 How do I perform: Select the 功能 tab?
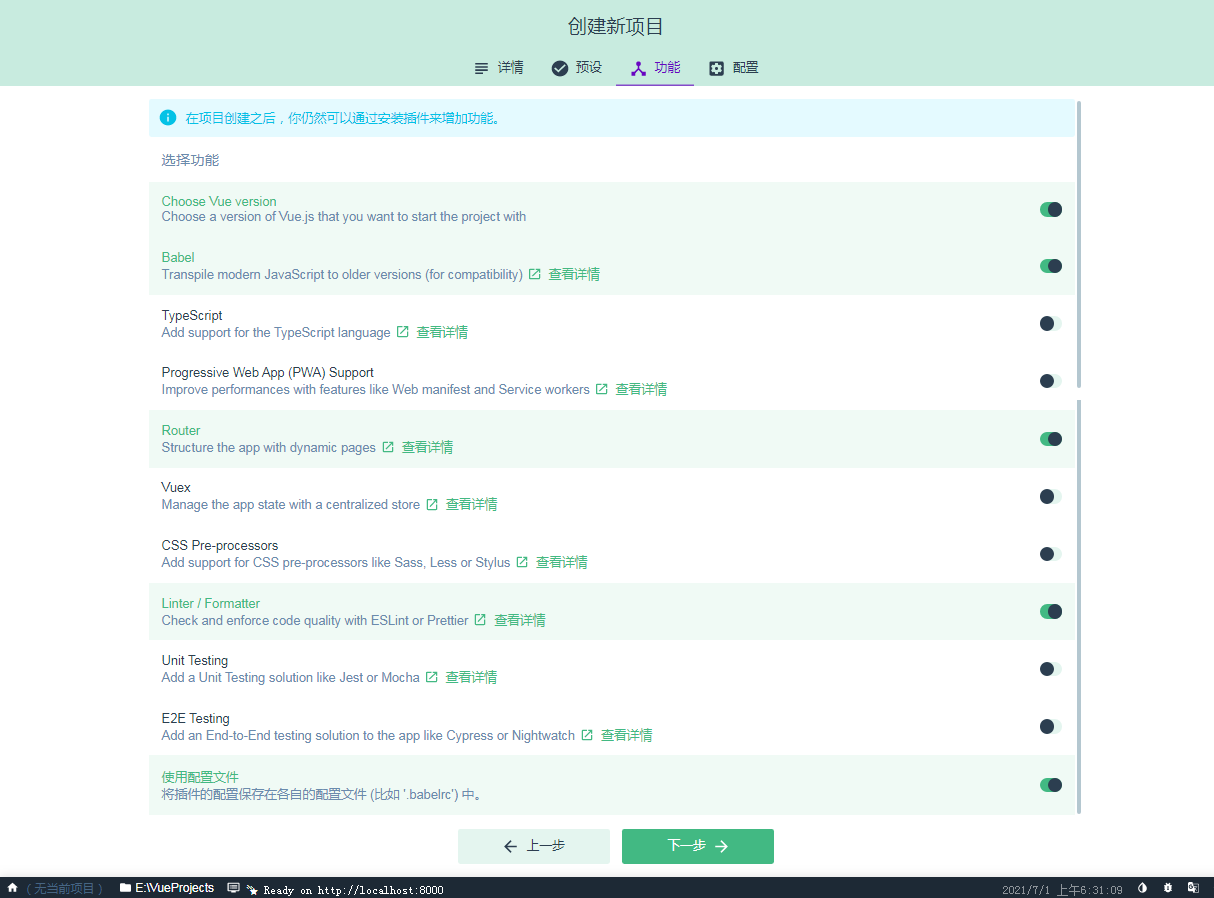(x=655, y=68)
